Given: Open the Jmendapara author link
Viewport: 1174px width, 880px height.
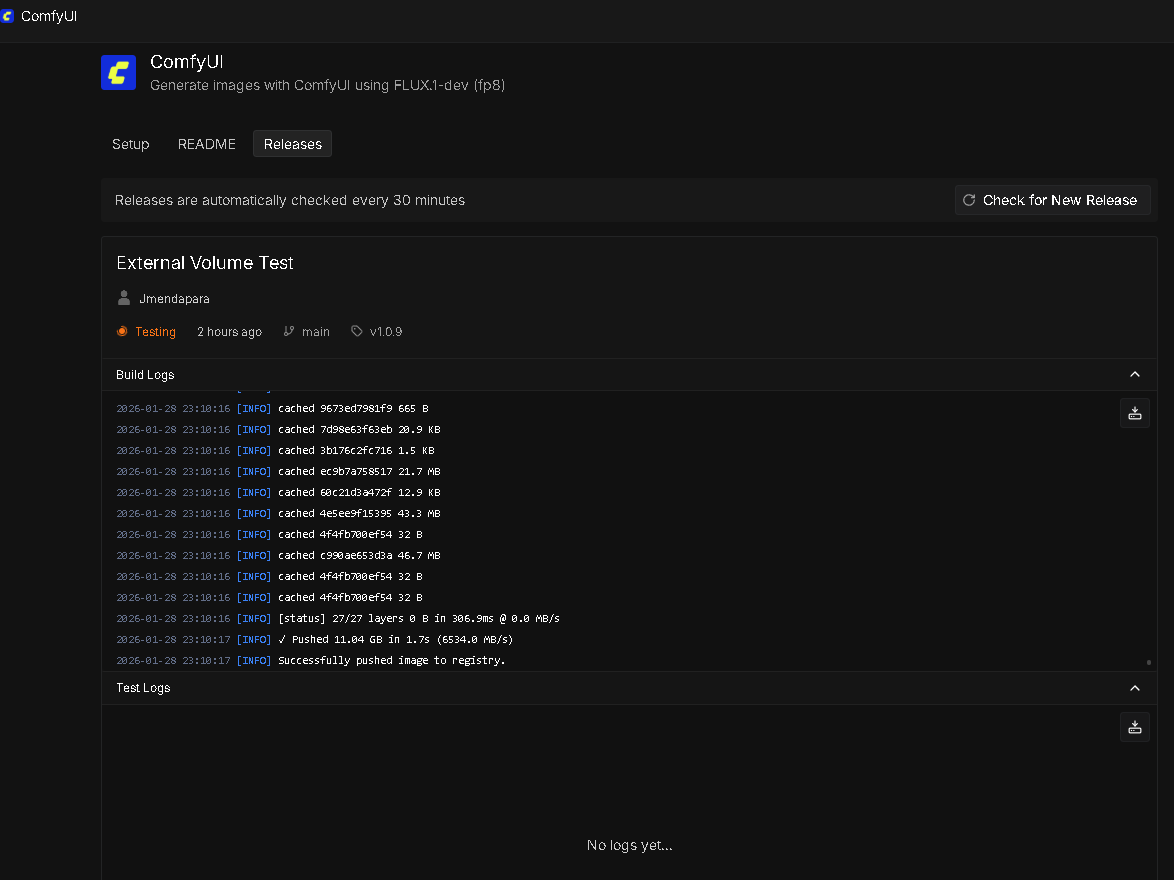Looking at the screenshot, I should click(174, 298).
